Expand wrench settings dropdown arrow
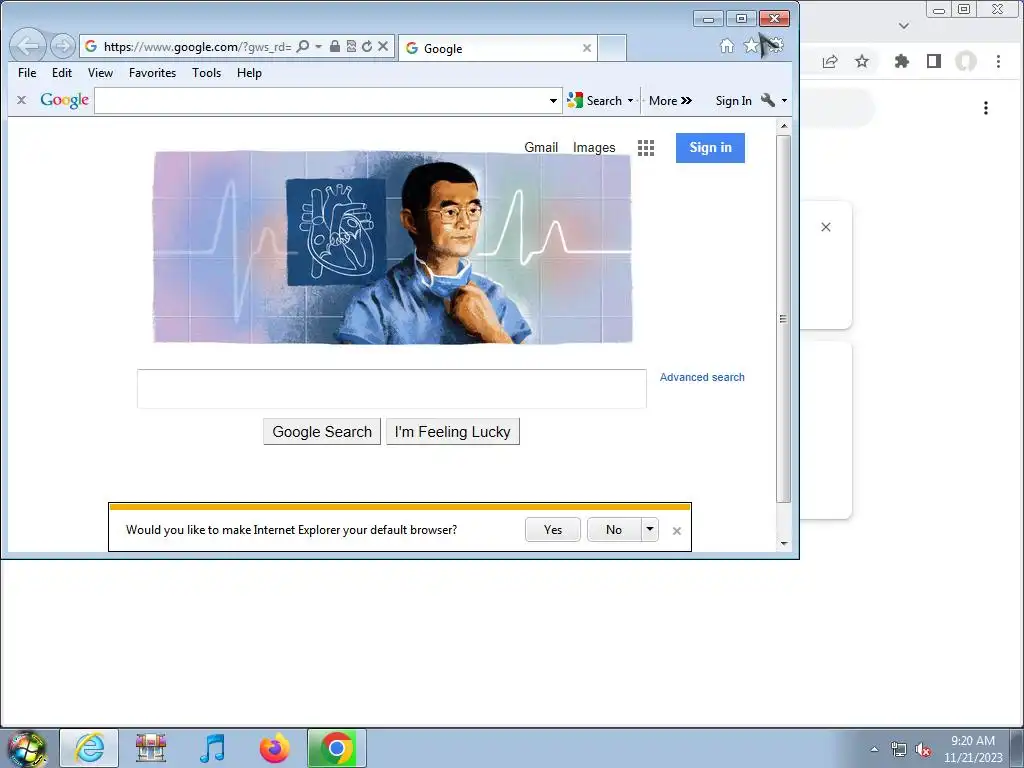The image size is (1024, 768). click(784, 101)
